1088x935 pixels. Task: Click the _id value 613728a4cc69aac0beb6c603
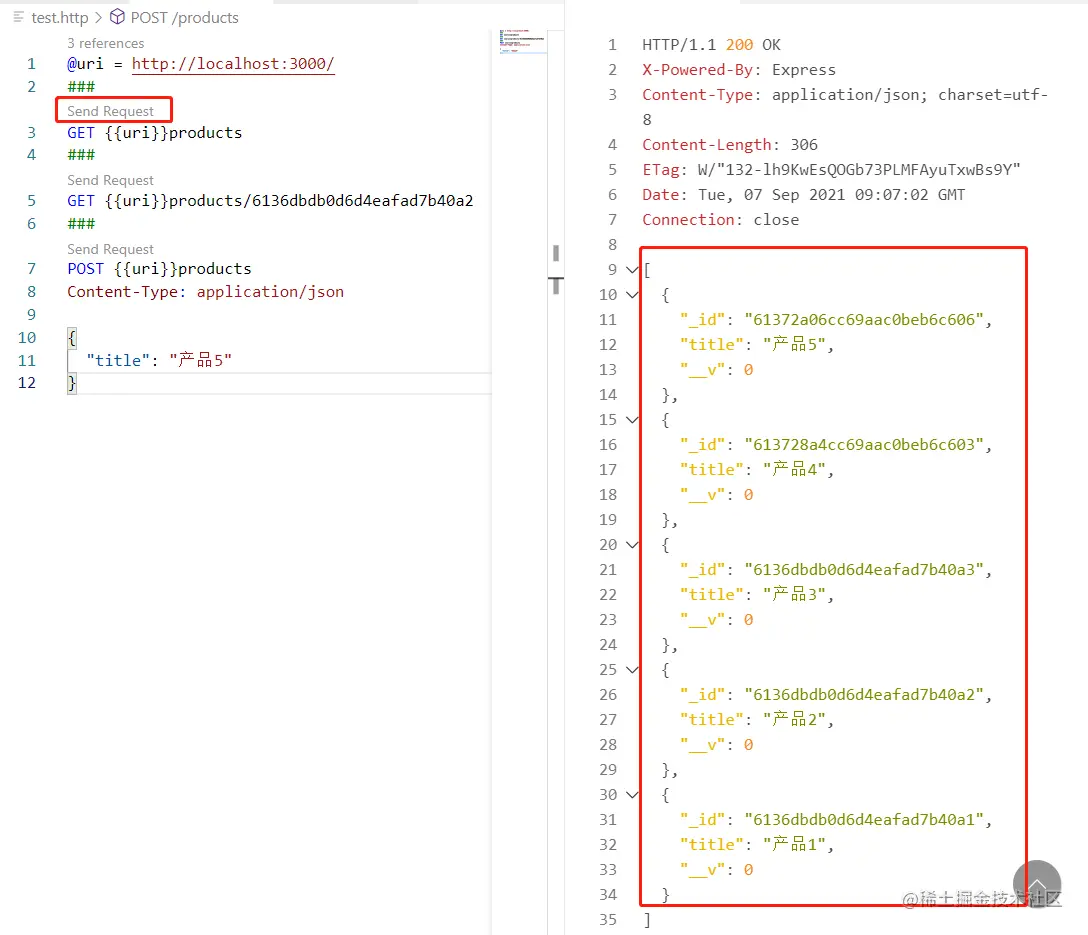864,445
